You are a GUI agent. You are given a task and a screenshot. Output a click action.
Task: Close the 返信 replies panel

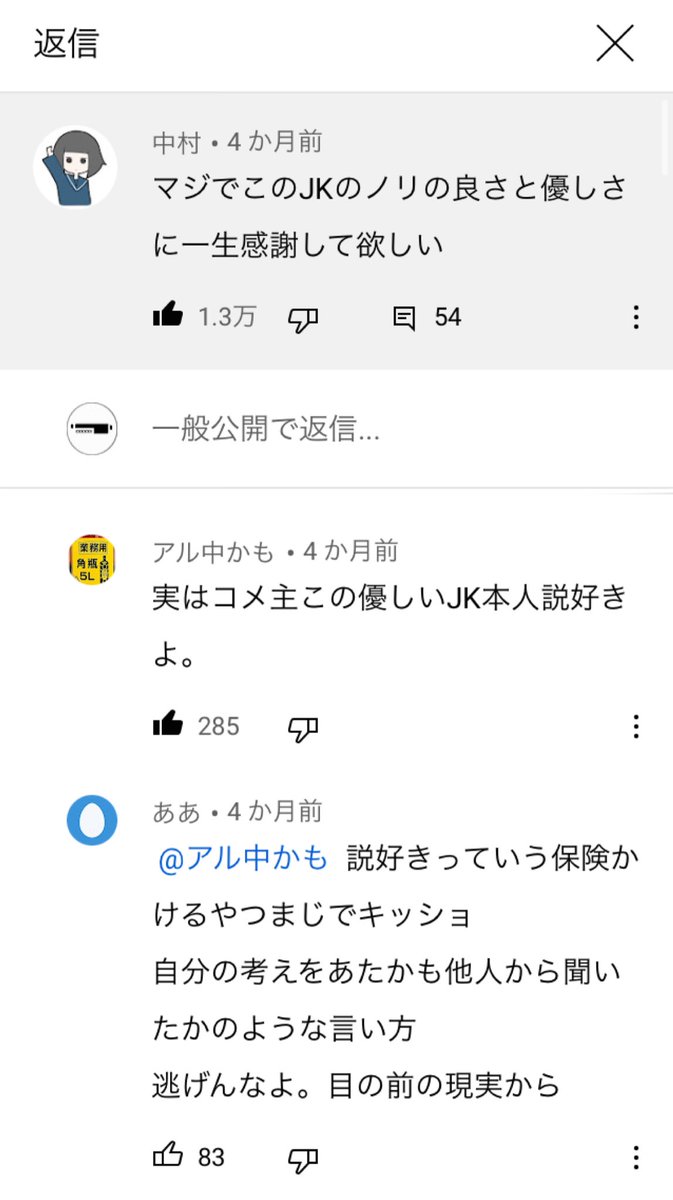tap(615, 44)
